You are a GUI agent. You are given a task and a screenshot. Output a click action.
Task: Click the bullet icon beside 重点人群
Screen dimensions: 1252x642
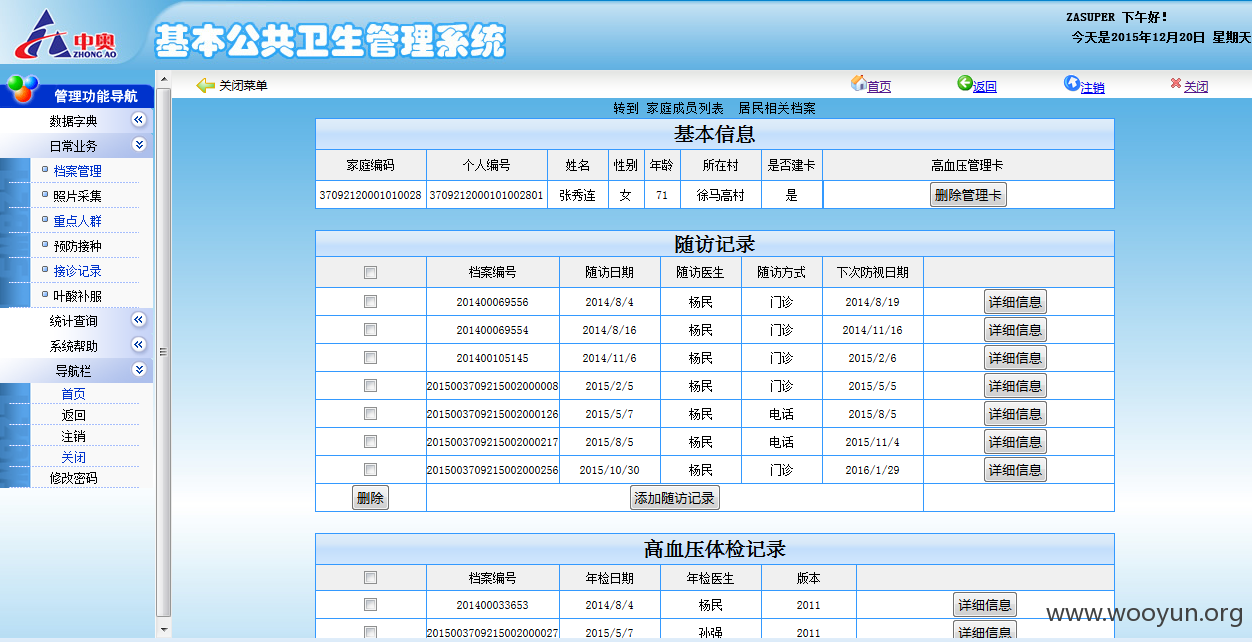(45, 219)
